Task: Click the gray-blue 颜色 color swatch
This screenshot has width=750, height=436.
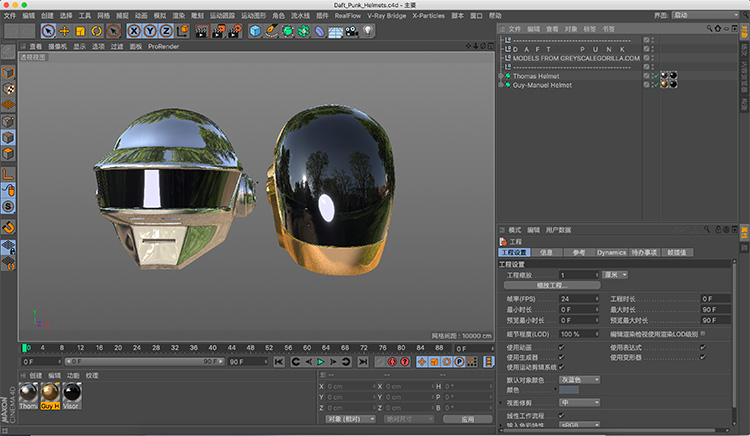Action: tap(569, 390)
